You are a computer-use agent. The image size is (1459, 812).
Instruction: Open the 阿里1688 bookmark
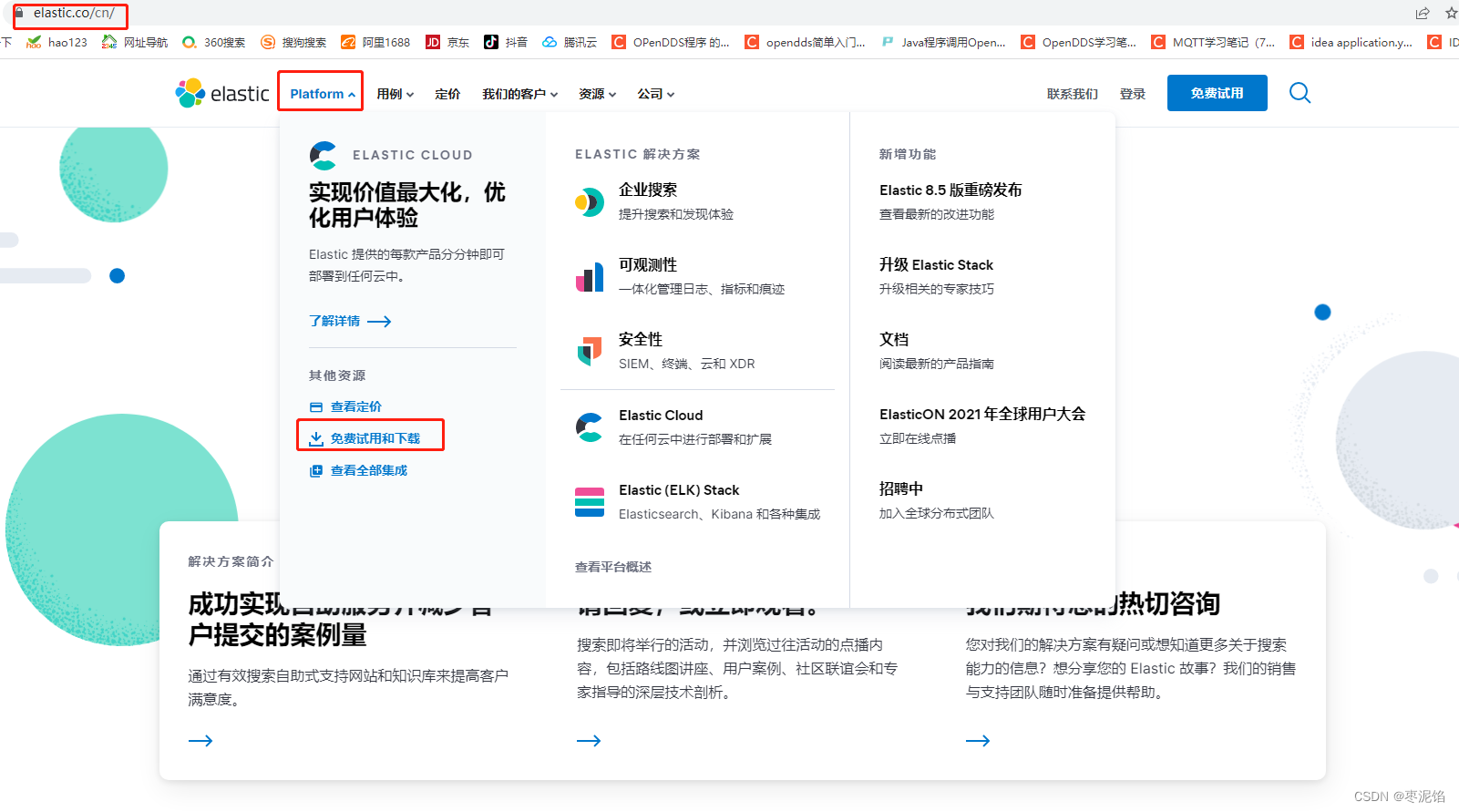coord(375,42)
